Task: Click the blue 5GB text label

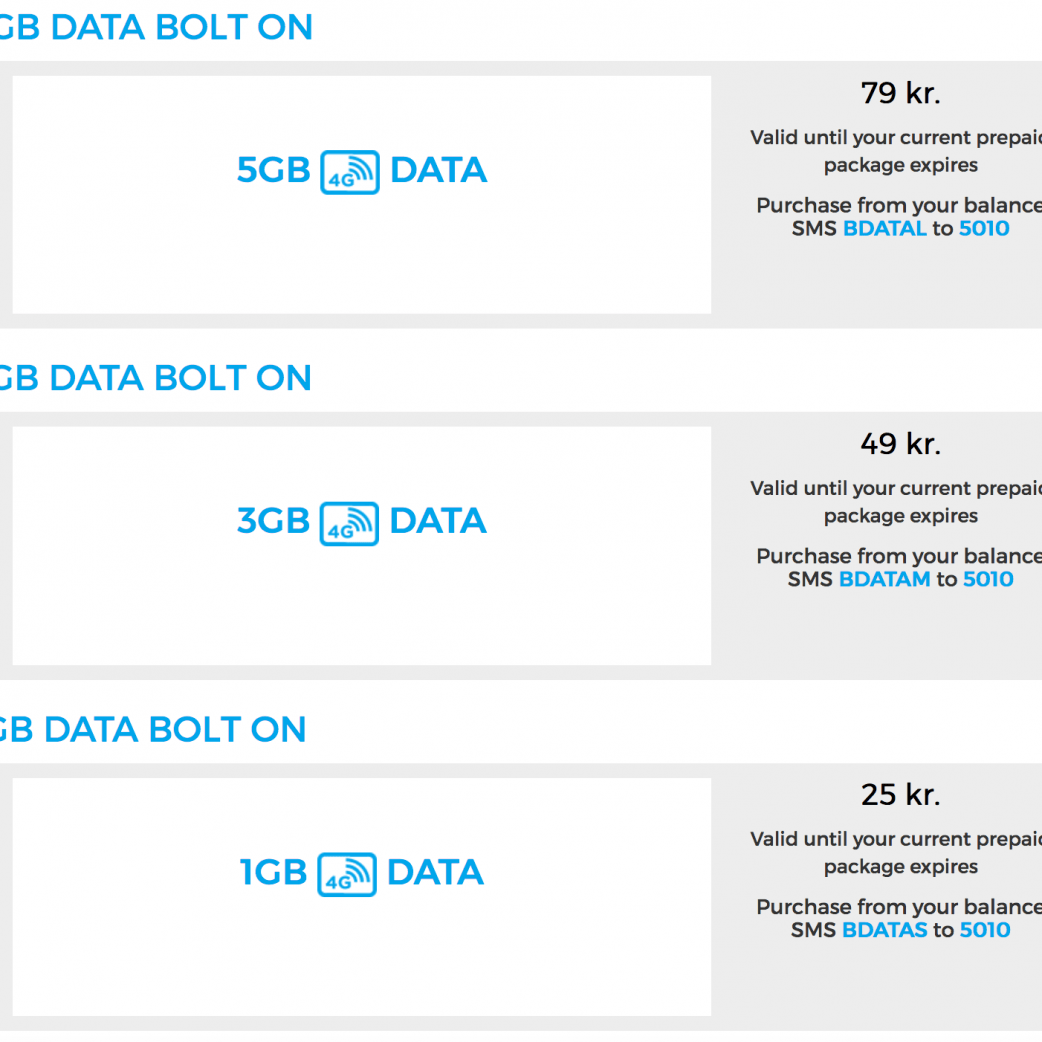Action: click(273, 171)
